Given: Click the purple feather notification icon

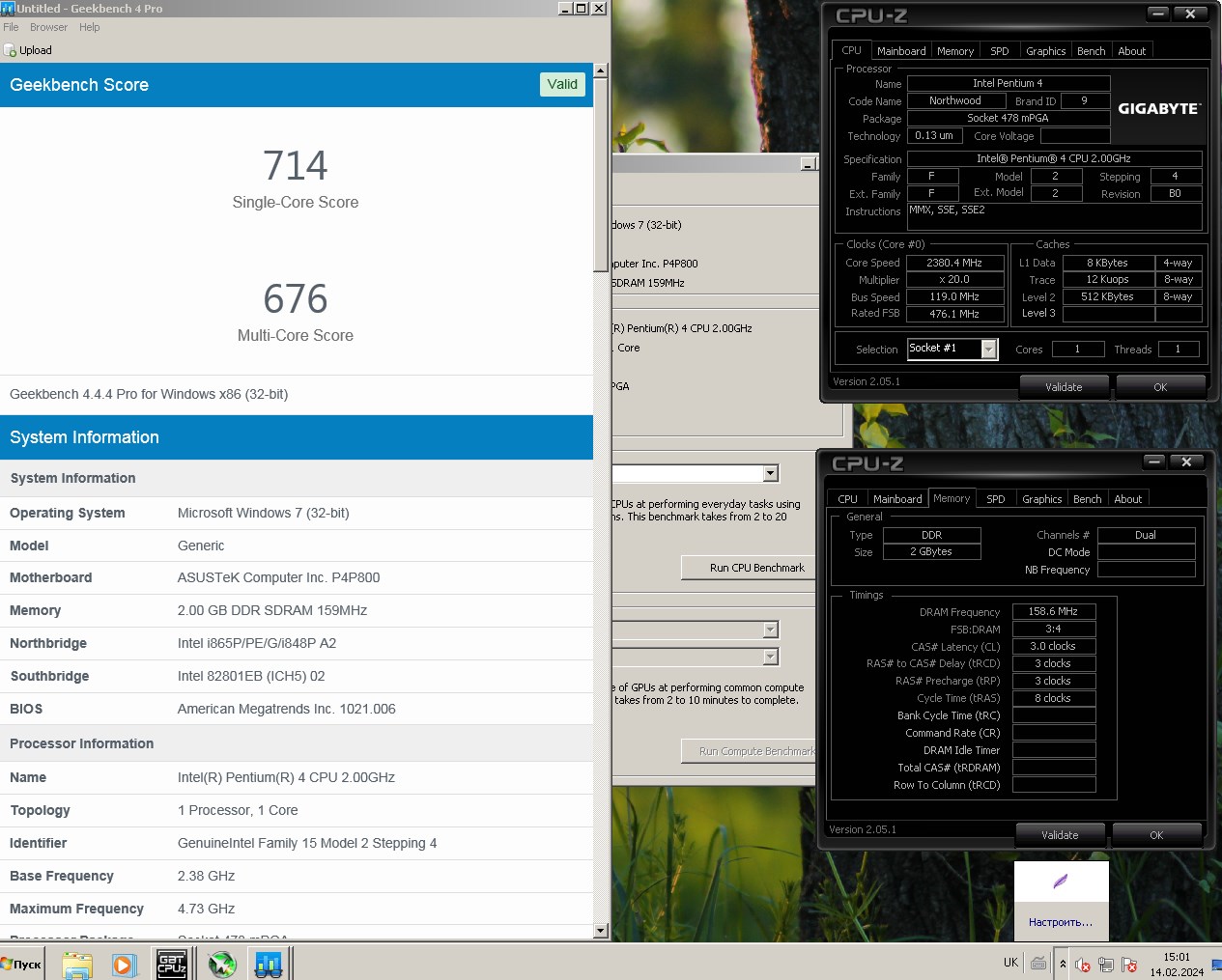Looking at the screenshot, I should coord(1060,882).
